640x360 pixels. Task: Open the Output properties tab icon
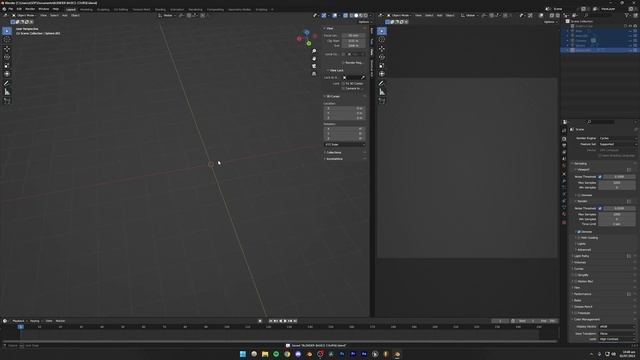(x=564, y=145)
